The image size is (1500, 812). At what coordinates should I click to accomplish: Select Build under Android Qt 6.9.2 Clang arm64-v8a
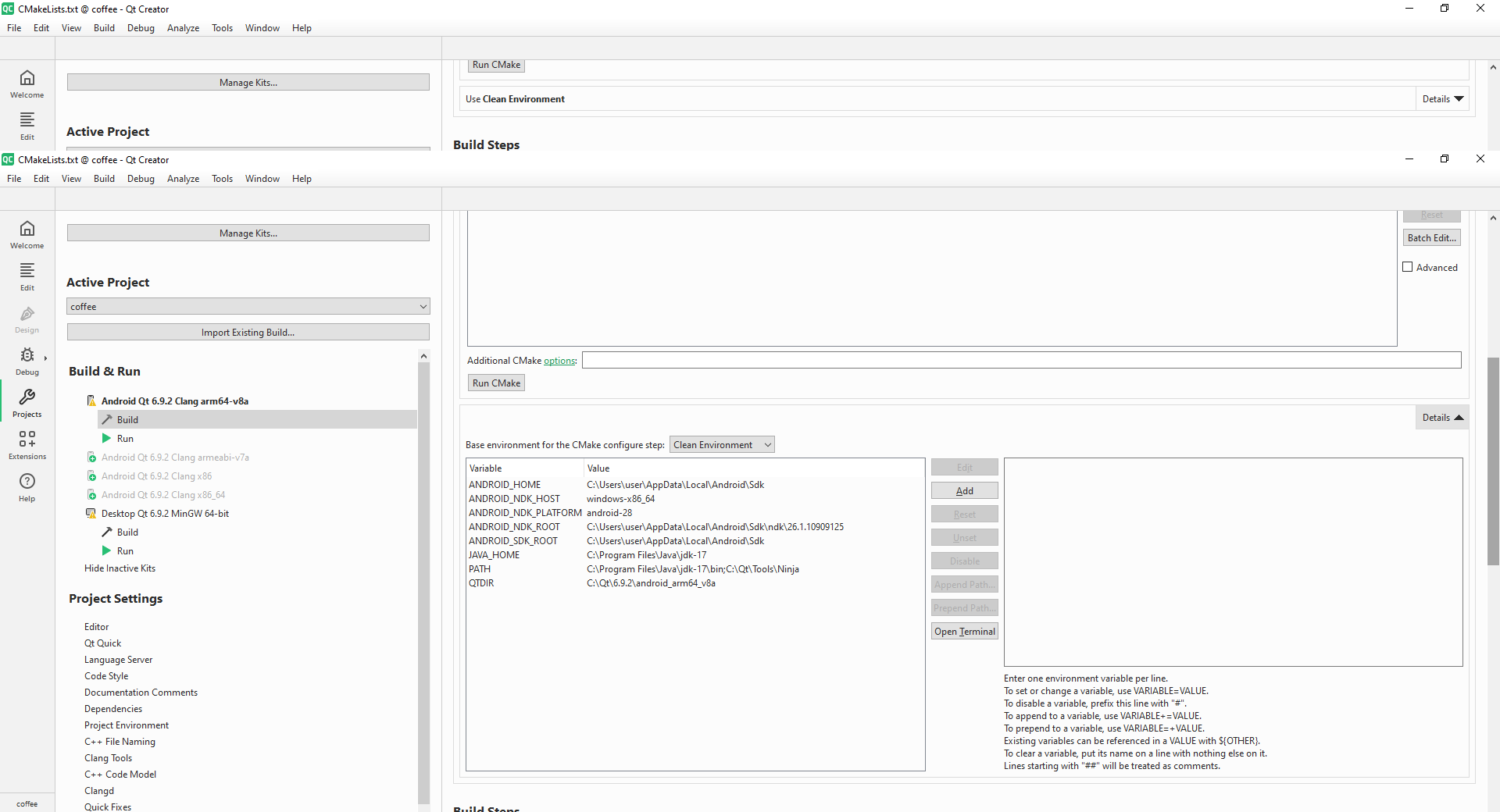(257, 419)
